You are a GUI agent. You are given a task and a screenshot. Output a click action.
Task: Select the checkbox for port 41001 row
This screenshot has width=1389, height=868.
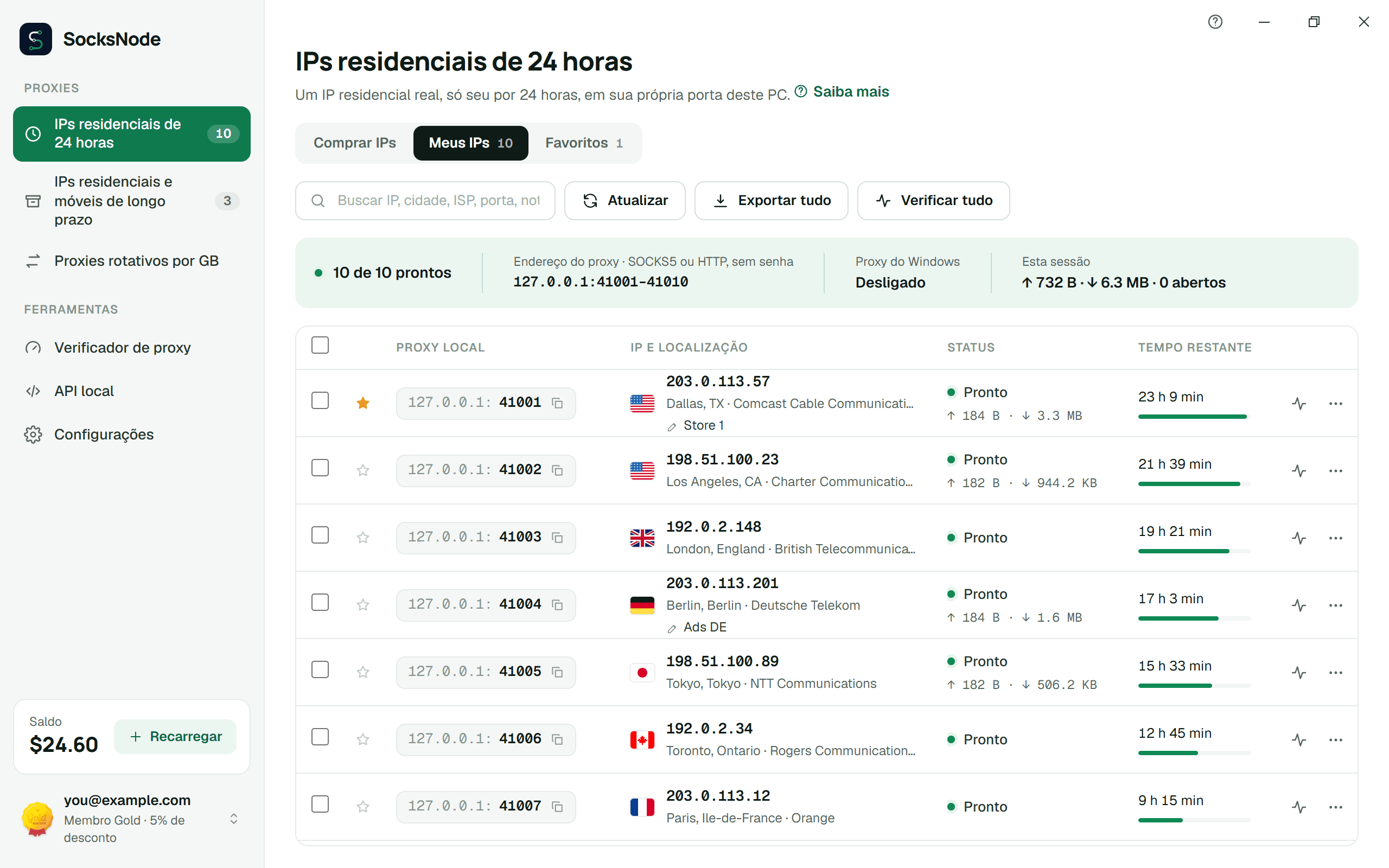click(x=320, y=400)
